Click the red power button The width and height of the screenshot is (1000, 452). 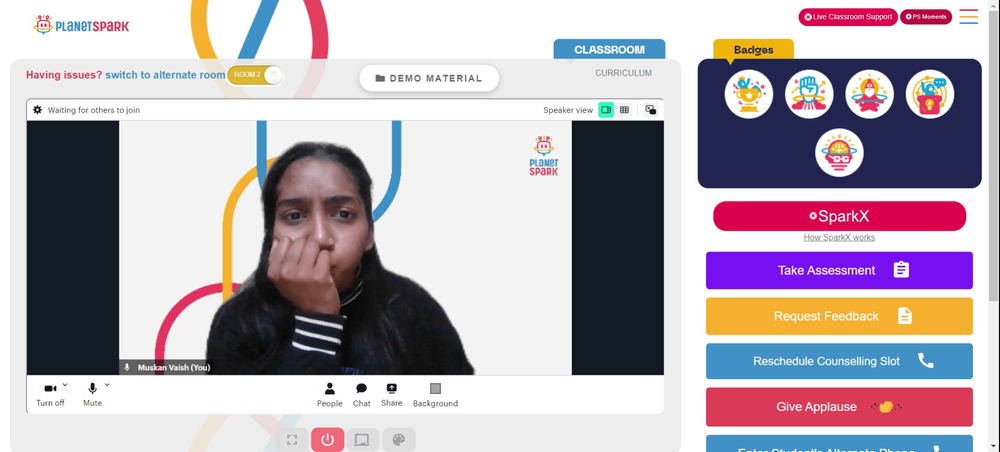click(328, 440)
